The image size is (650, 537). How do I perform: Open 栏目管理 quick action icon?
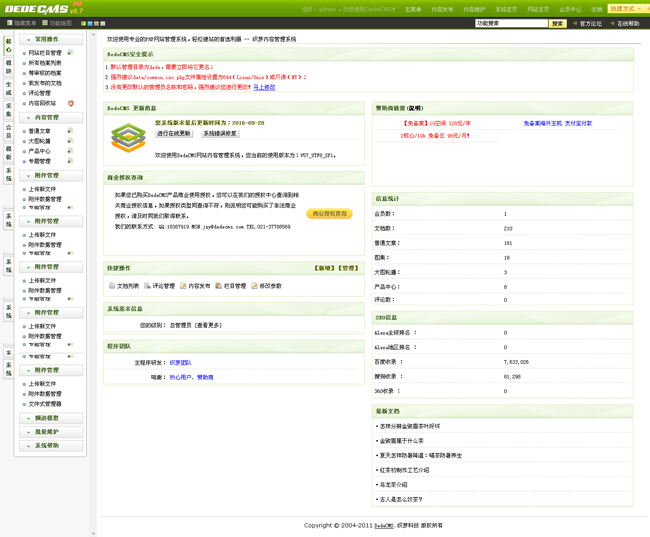pos(218,286)
